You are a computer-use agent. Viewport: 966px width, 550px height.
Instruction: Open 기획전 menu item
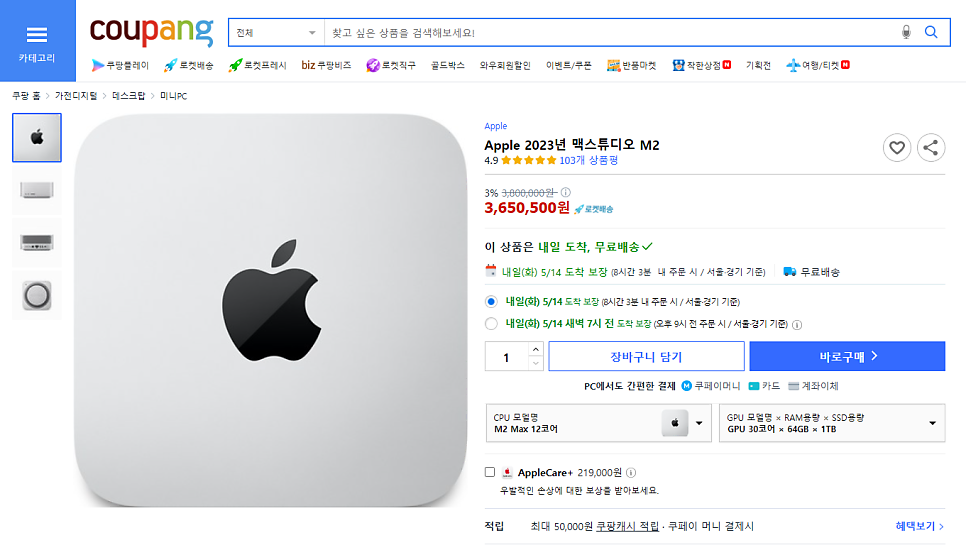(758, 65)
